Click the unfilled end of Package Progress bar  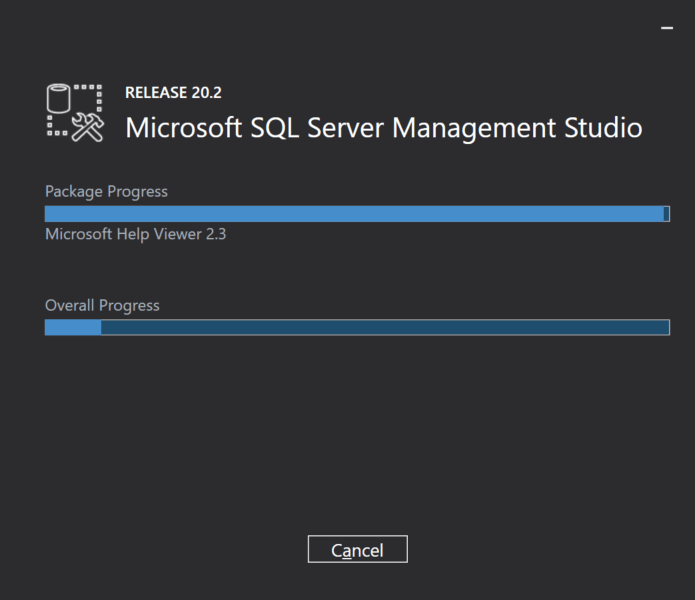(x=666, y=214)
